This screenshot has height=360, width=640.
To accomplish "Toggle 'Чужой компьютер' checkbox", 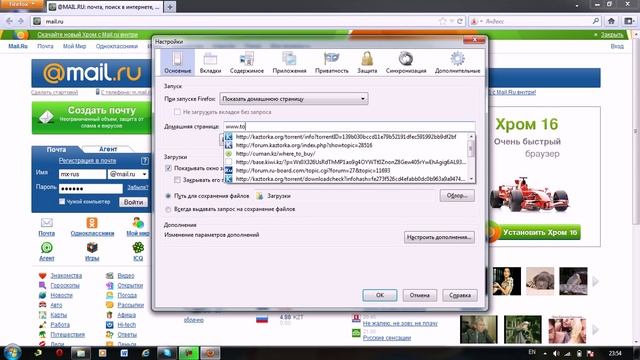I will pyautogui.click(x=62, y=201).
